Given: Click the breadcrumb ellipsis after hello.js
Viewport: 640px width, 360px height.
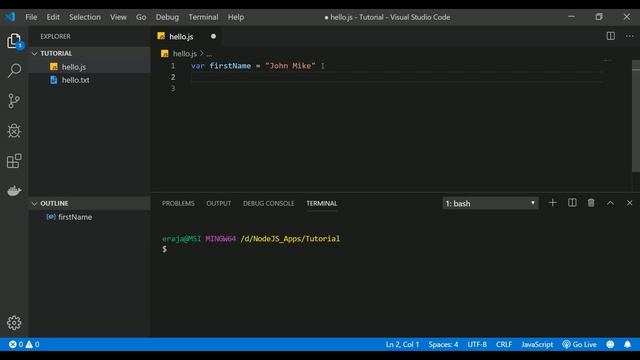Looking at the screenshot, I should point(209,53).
